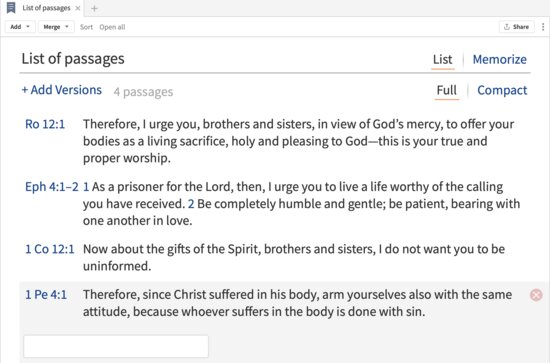Select Full display mode
Screen dimensions: 550x363
click(x=447, y=90)
